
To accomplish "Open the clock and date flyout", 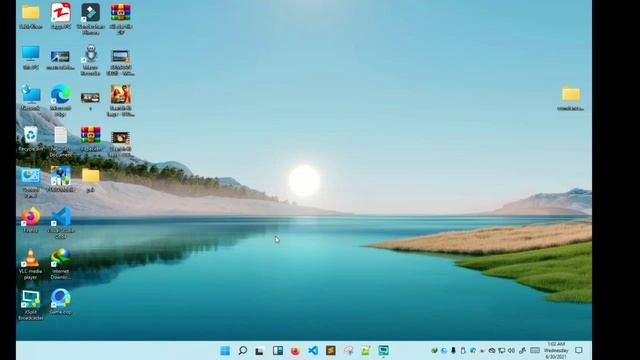I will [x=556, y=351].
